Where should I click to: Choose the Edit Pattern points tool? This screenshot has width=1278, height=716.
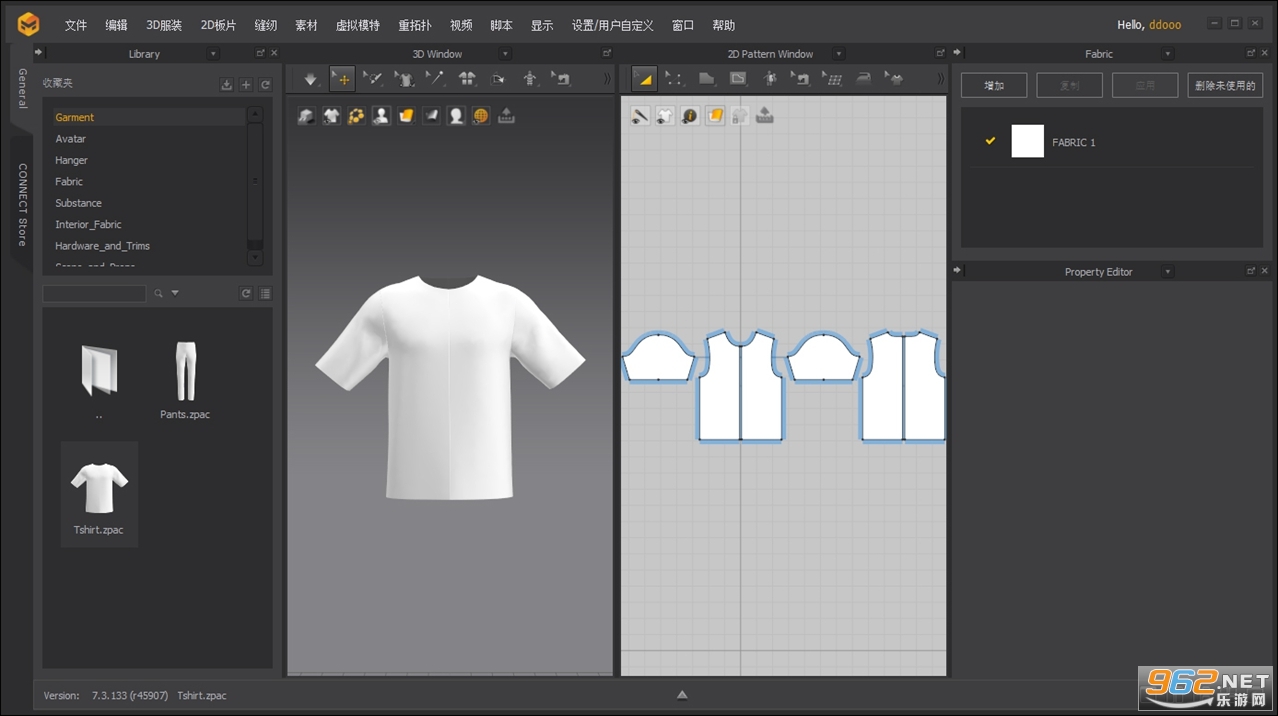[x=675, y=79]
